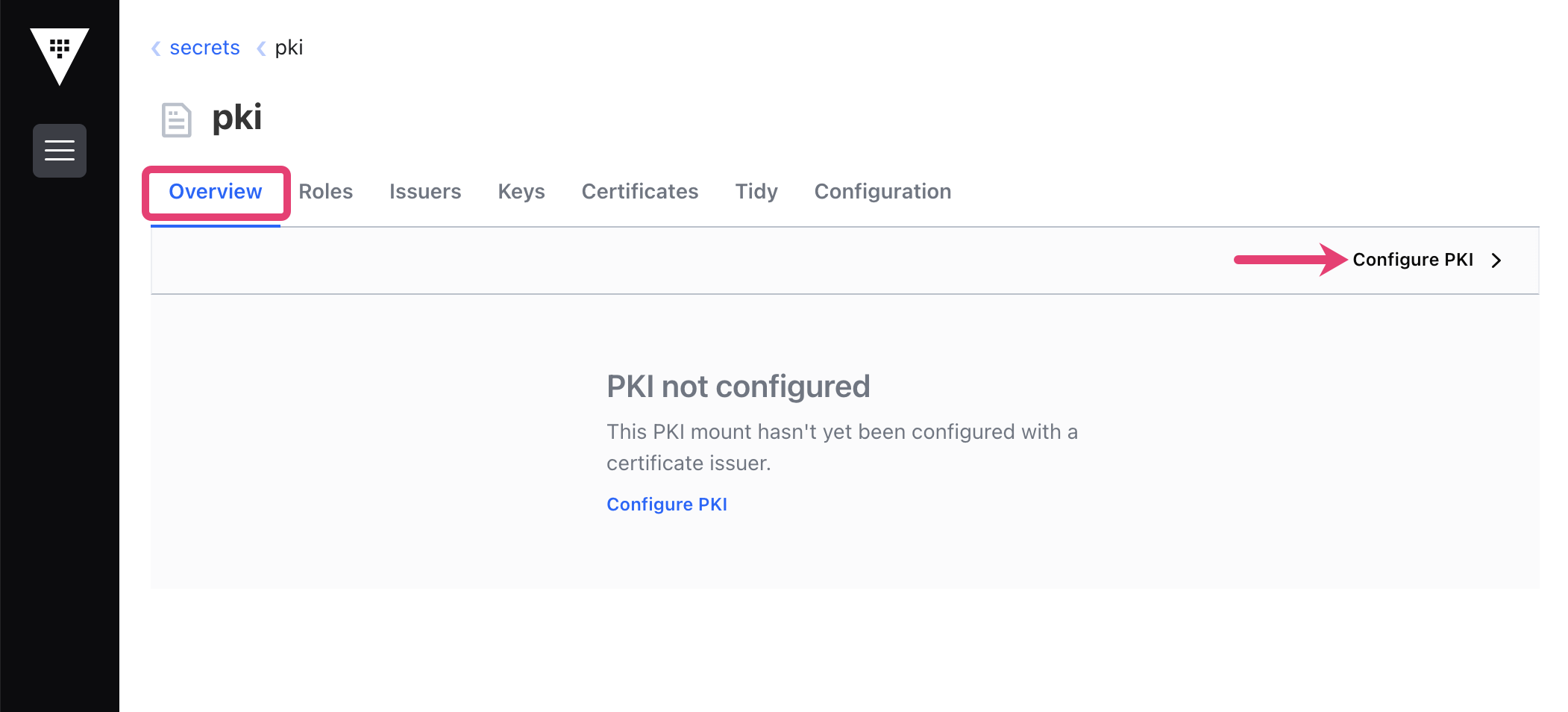Open the hamburger navigation menu
Viewport: 1568px width, 712px height.
[x=60, y=151]
